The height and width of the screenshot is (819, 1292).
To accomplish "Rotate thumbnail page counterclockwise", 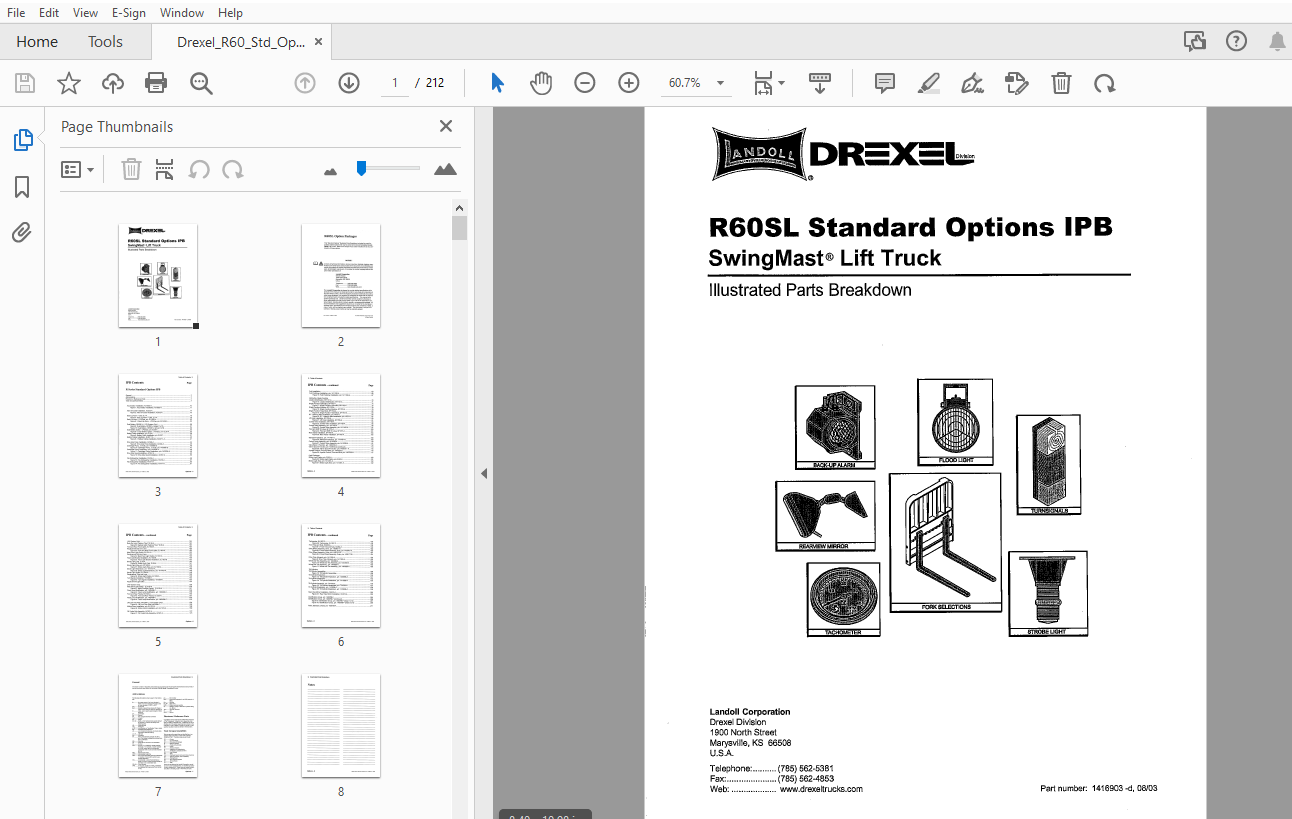I will pyautogui.click(x=199, y=169).
